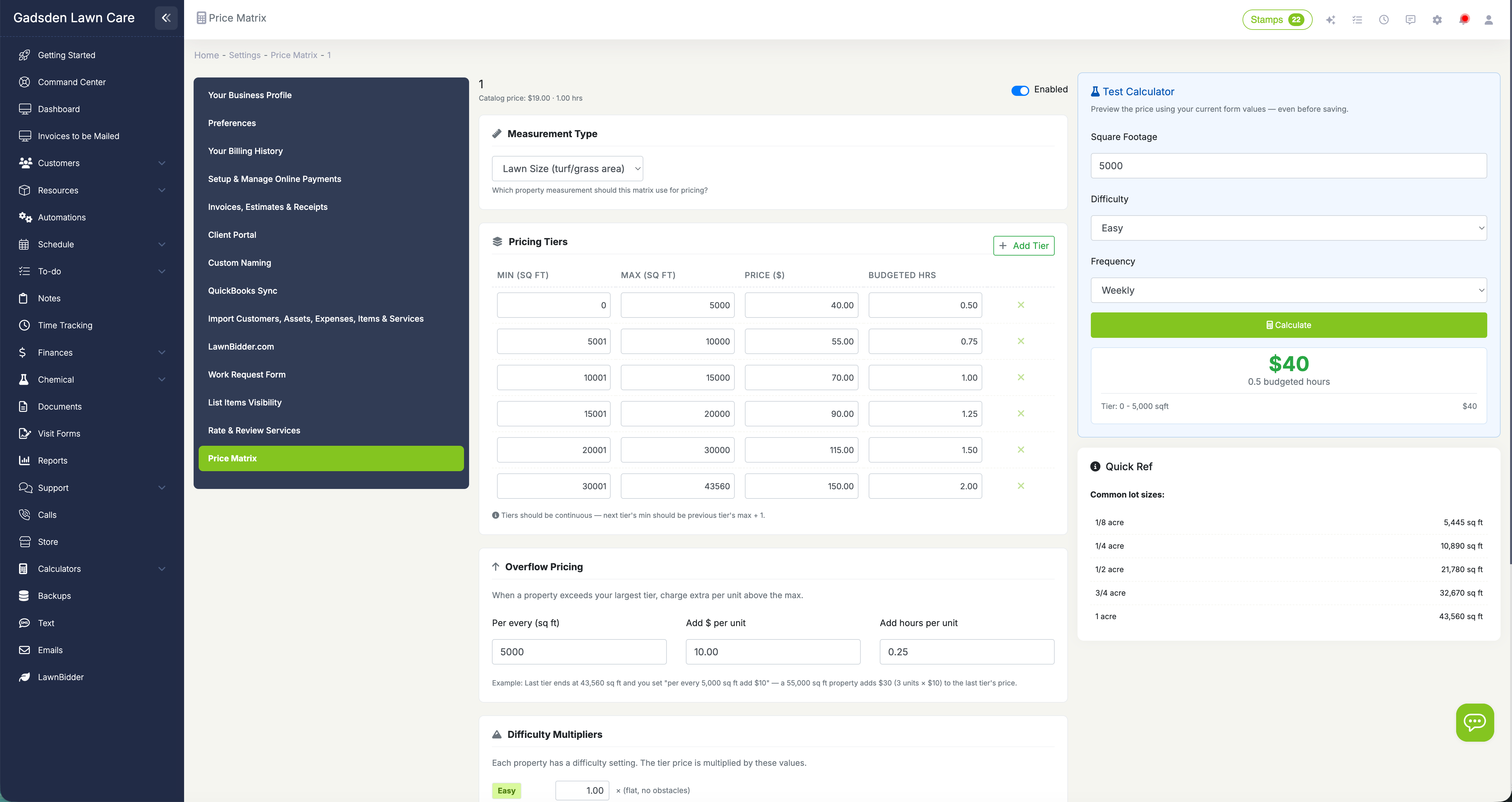Select the Chemical section in sidebar
The height and width of the screenshot is (802, 1512).
pos(56,379)
